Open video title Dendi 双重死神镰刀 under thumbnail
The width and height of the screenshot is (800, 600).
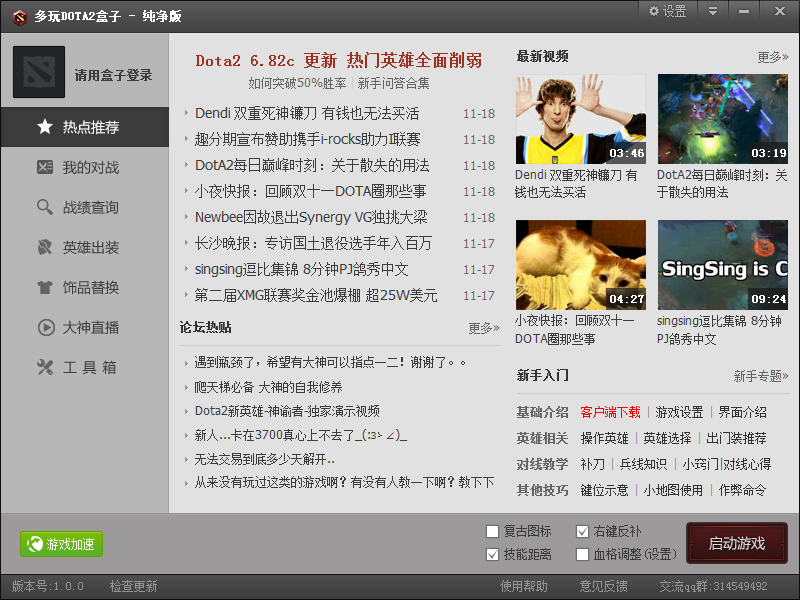576,184
